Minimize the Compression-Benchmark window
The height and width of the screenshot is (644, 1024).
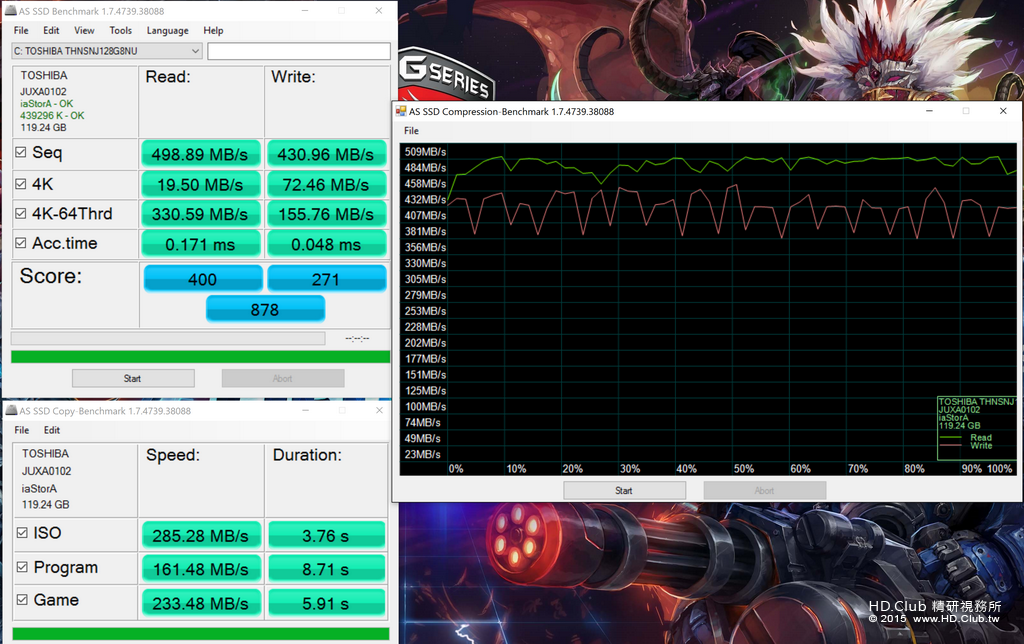coord(929,111)
